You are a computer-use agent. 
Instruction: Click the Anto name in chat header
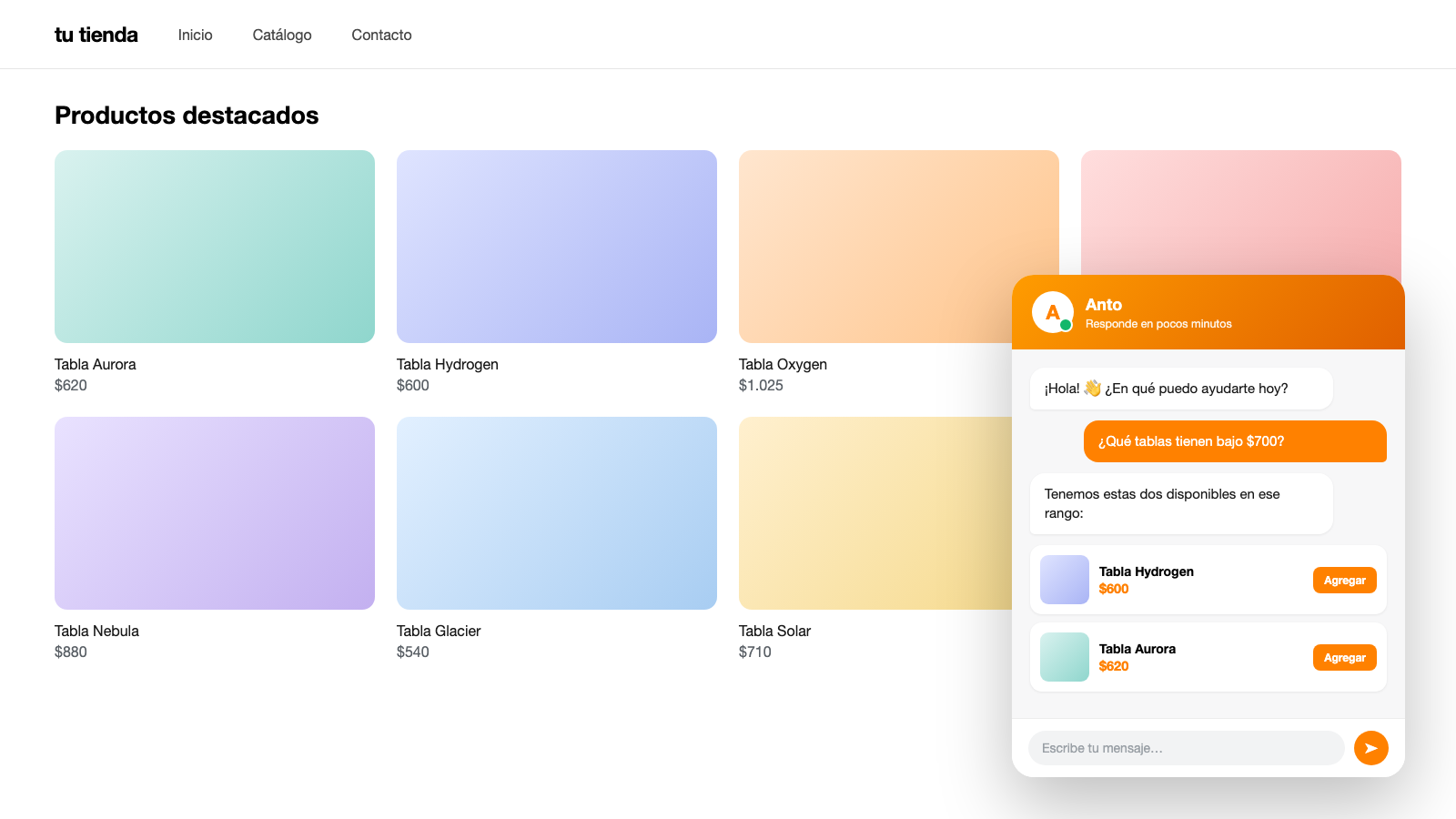(x=1104, y=305)
